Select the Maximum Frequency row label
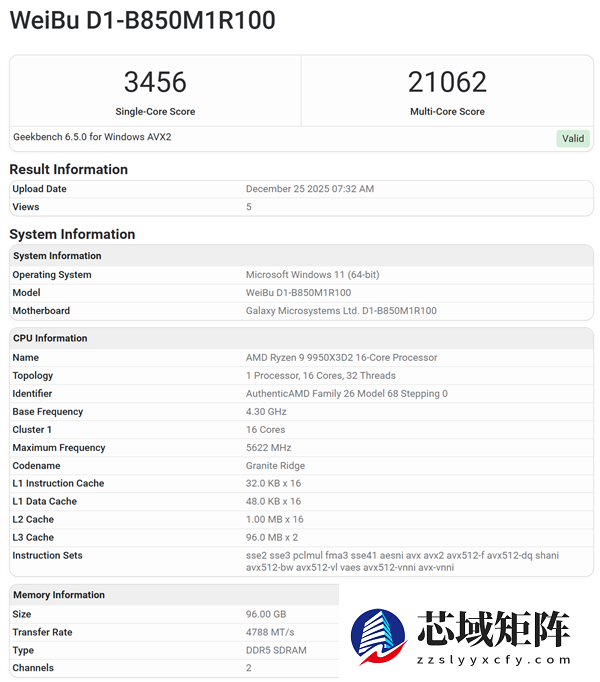The image size is (600, 682). [59, 448]
